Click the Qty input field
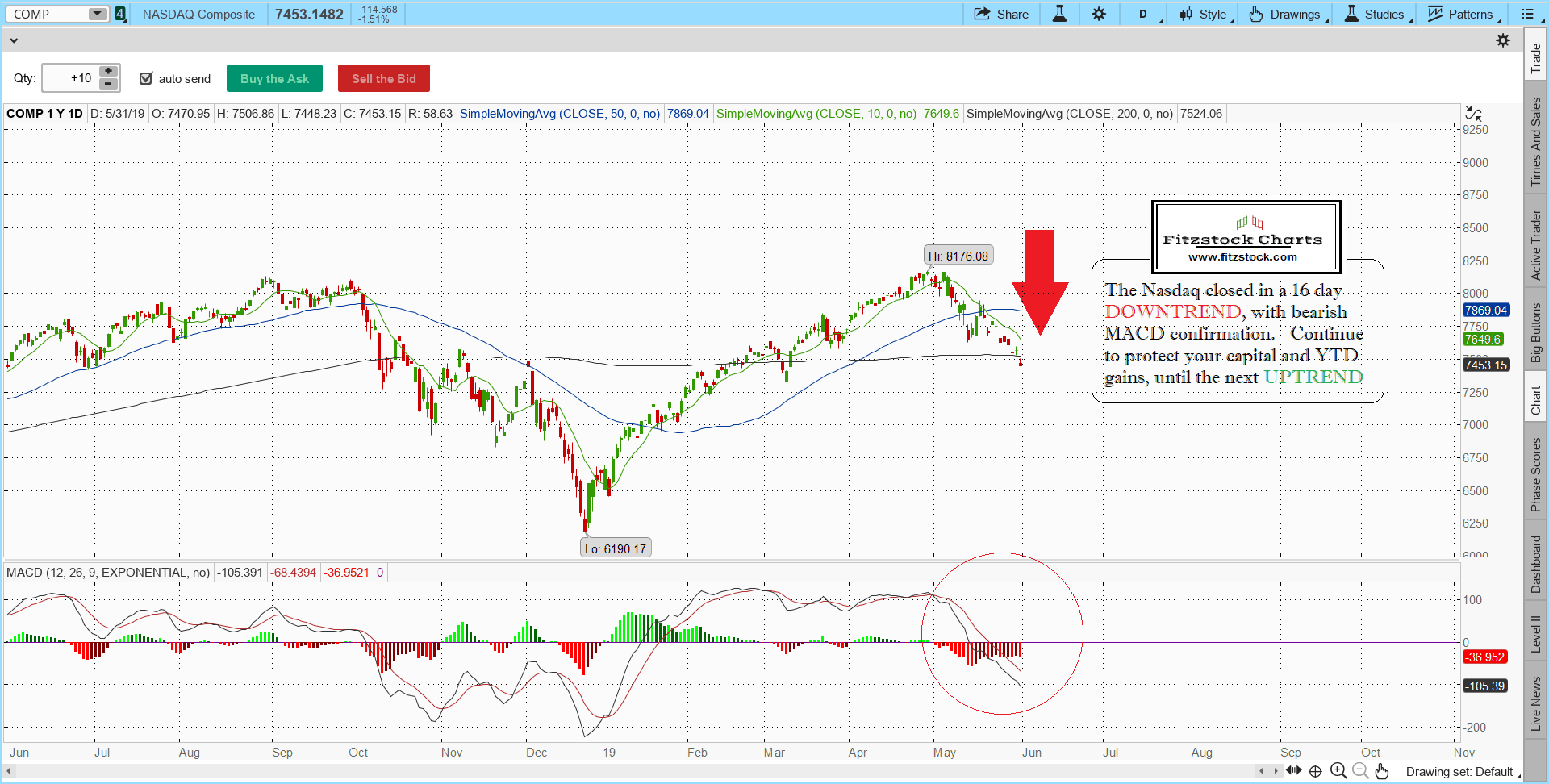 click(x=69, y=78)
